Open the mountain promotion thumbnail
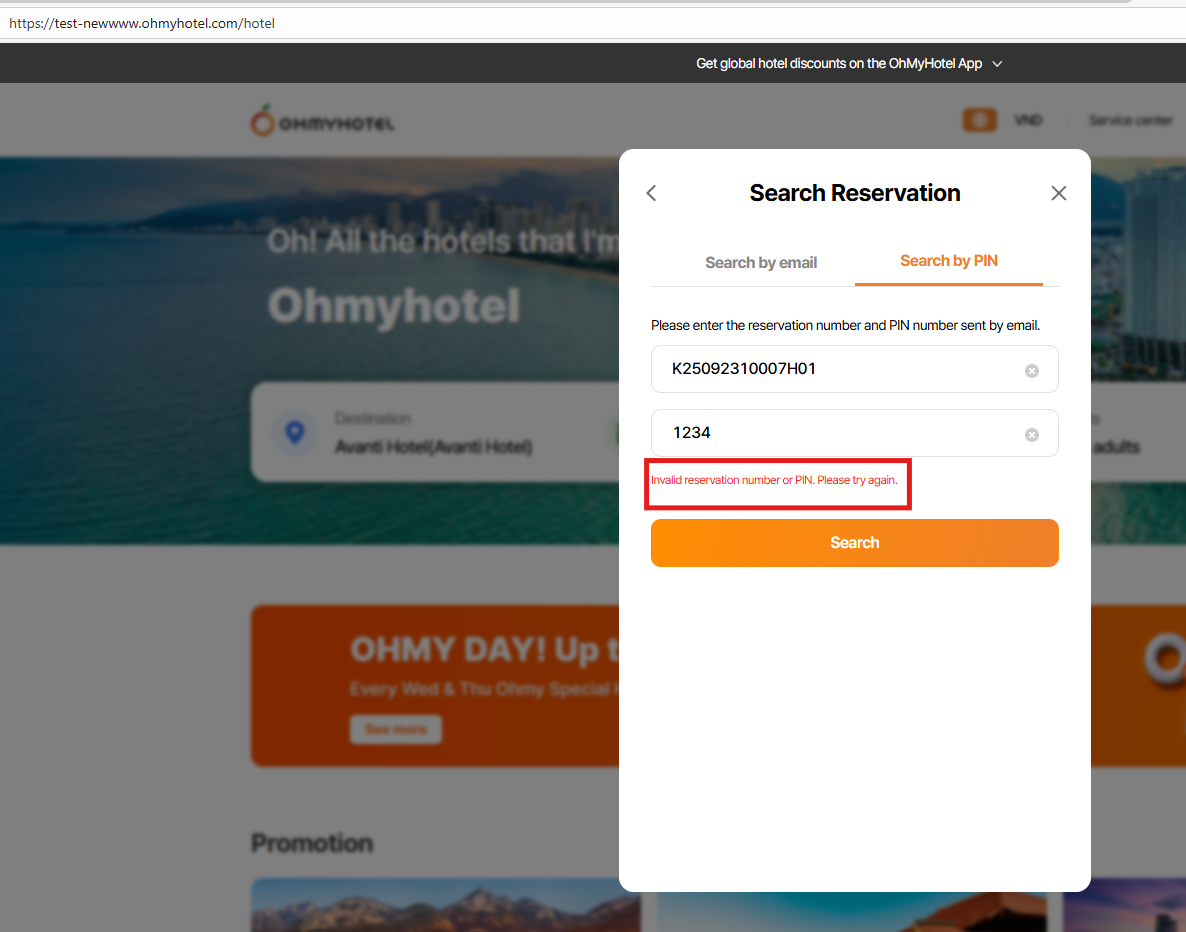The height and width of the screenshot is (932, 1186). pos(445,905)
